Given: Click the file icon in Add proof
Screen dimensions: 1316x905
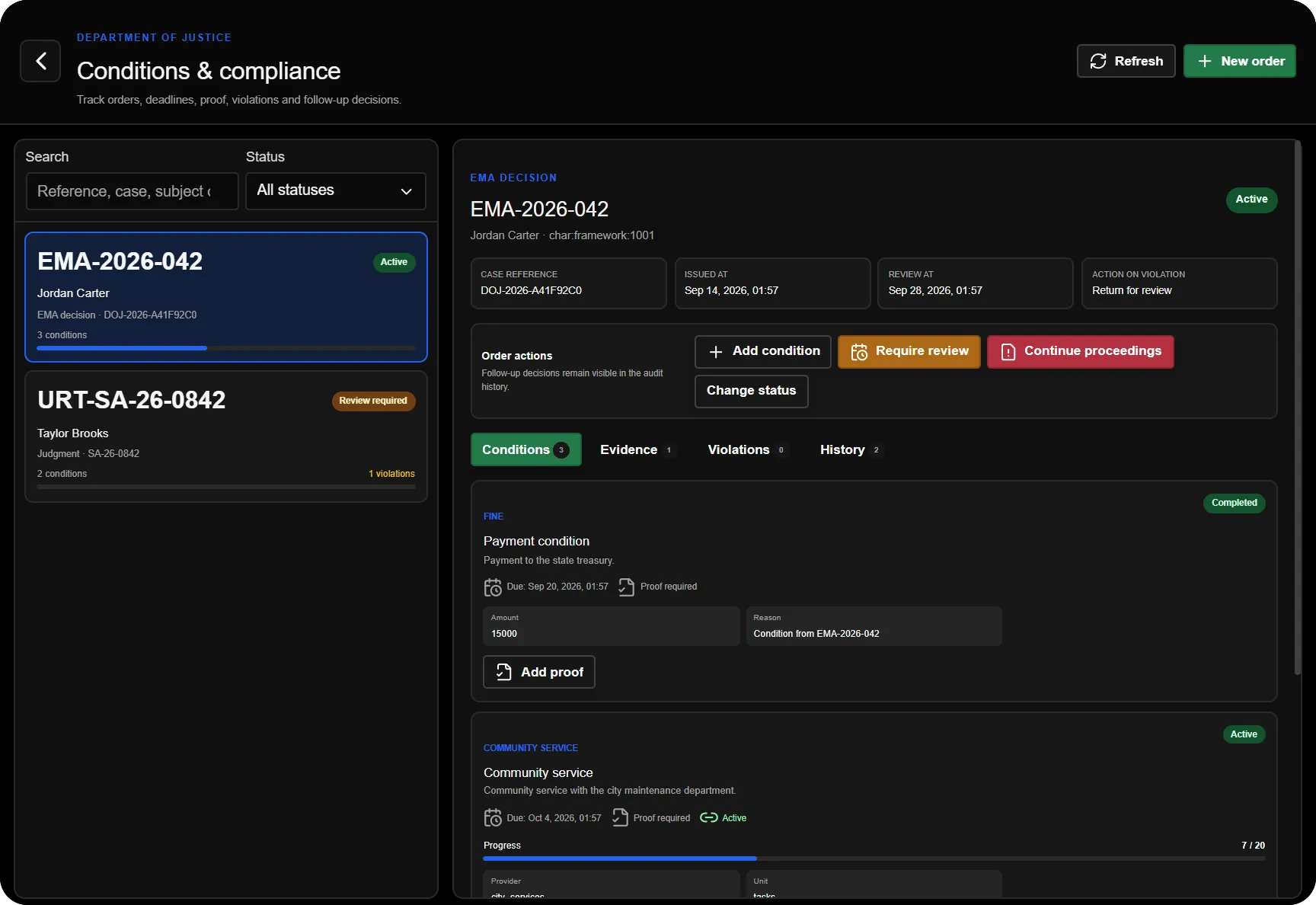Looking at the screenshot, I should point(504,672).
